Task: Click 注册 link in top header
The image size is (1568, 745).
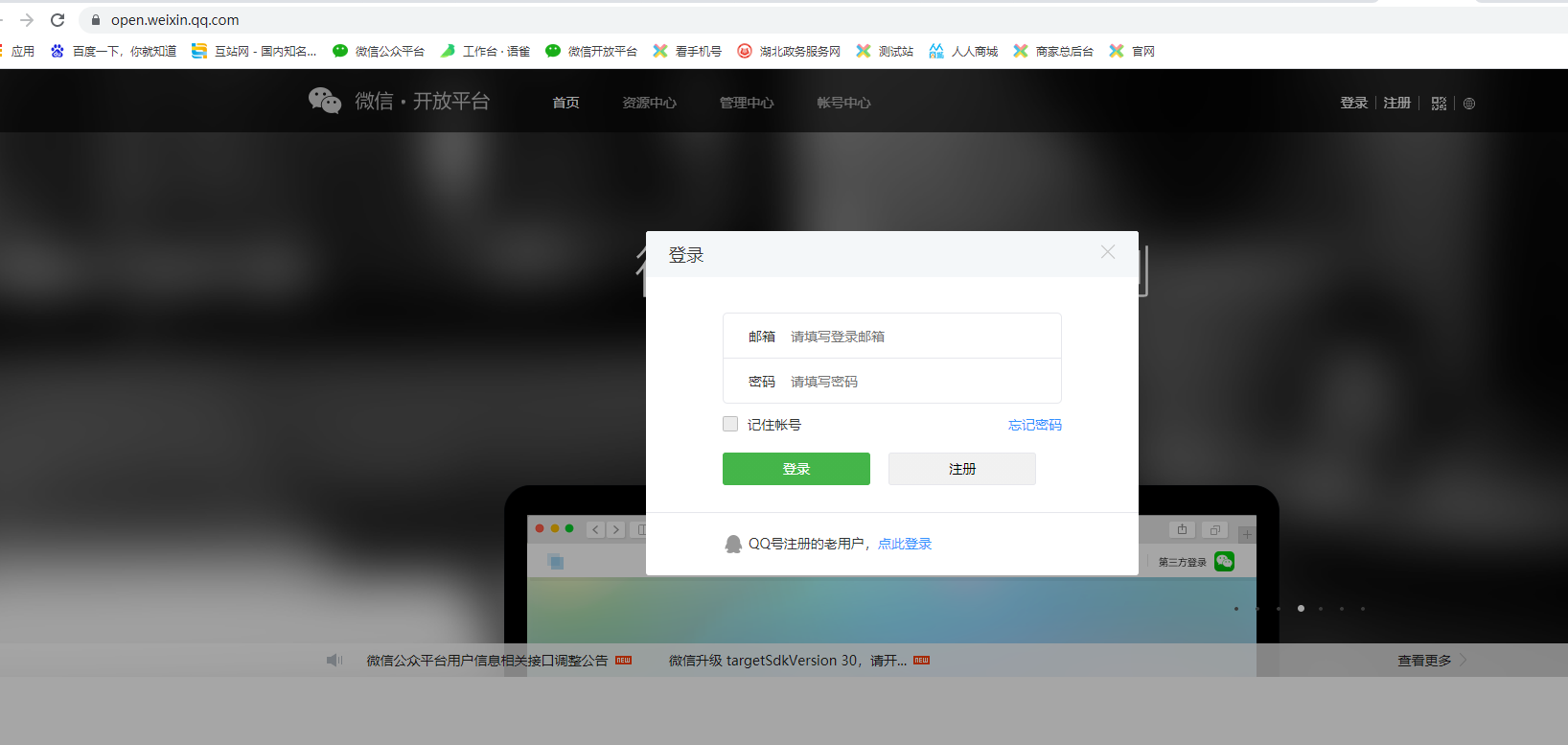Action: point(1396,103)
